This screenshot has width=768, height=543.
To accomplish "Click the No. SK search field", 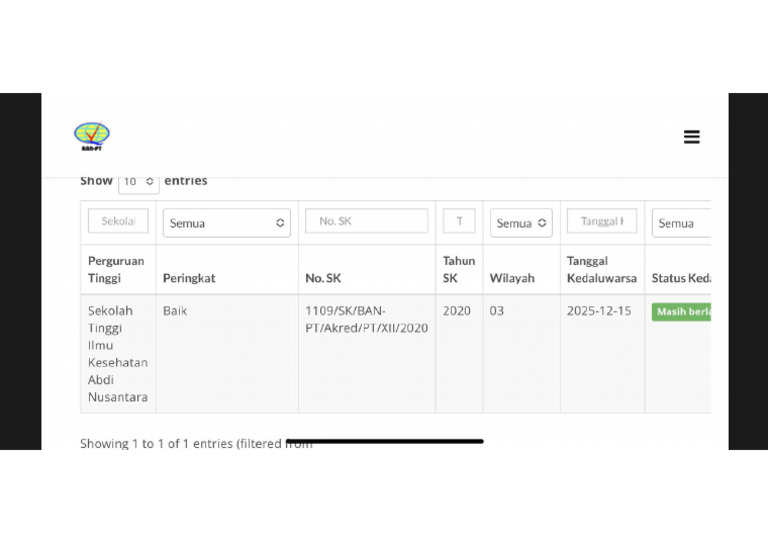I will tap(366, 221).
